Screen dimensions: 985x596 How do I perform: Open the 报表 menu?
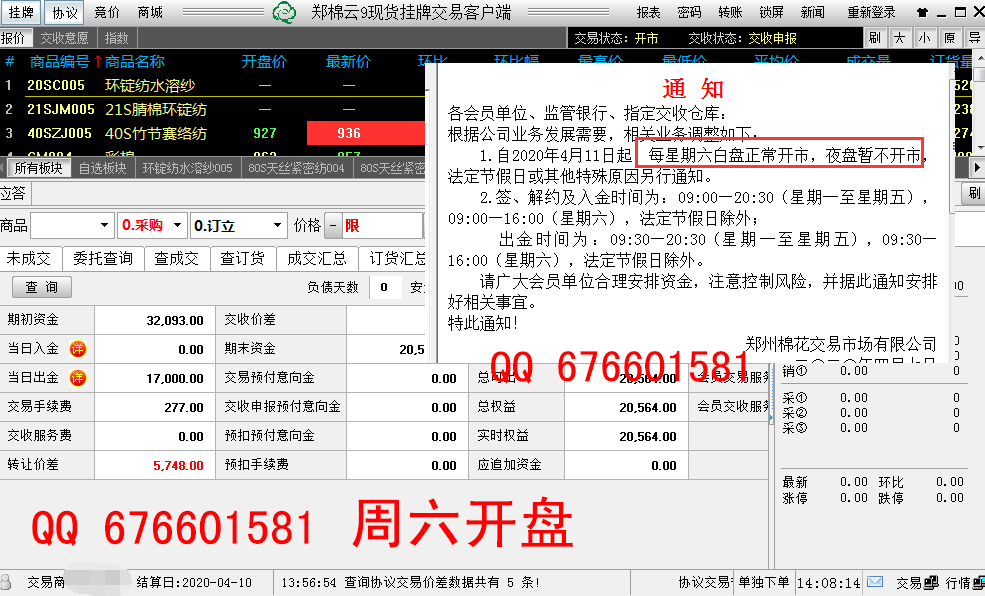click(x=648, y=13)
